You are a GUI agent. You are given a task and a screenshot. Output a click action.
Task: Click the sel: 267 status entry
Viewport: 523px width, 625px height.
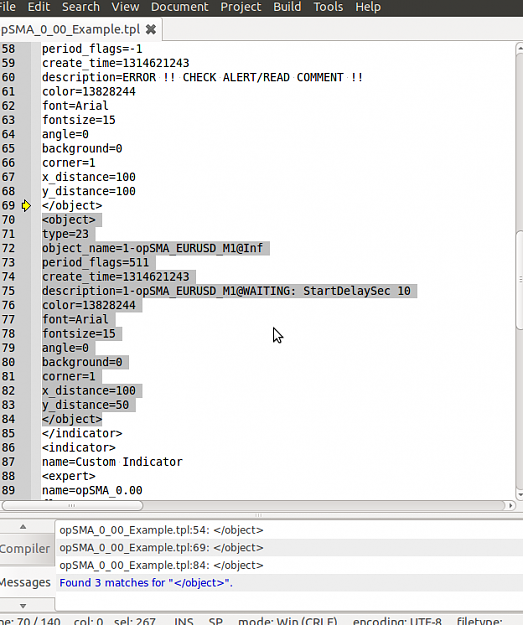click(x=134, y=621)
